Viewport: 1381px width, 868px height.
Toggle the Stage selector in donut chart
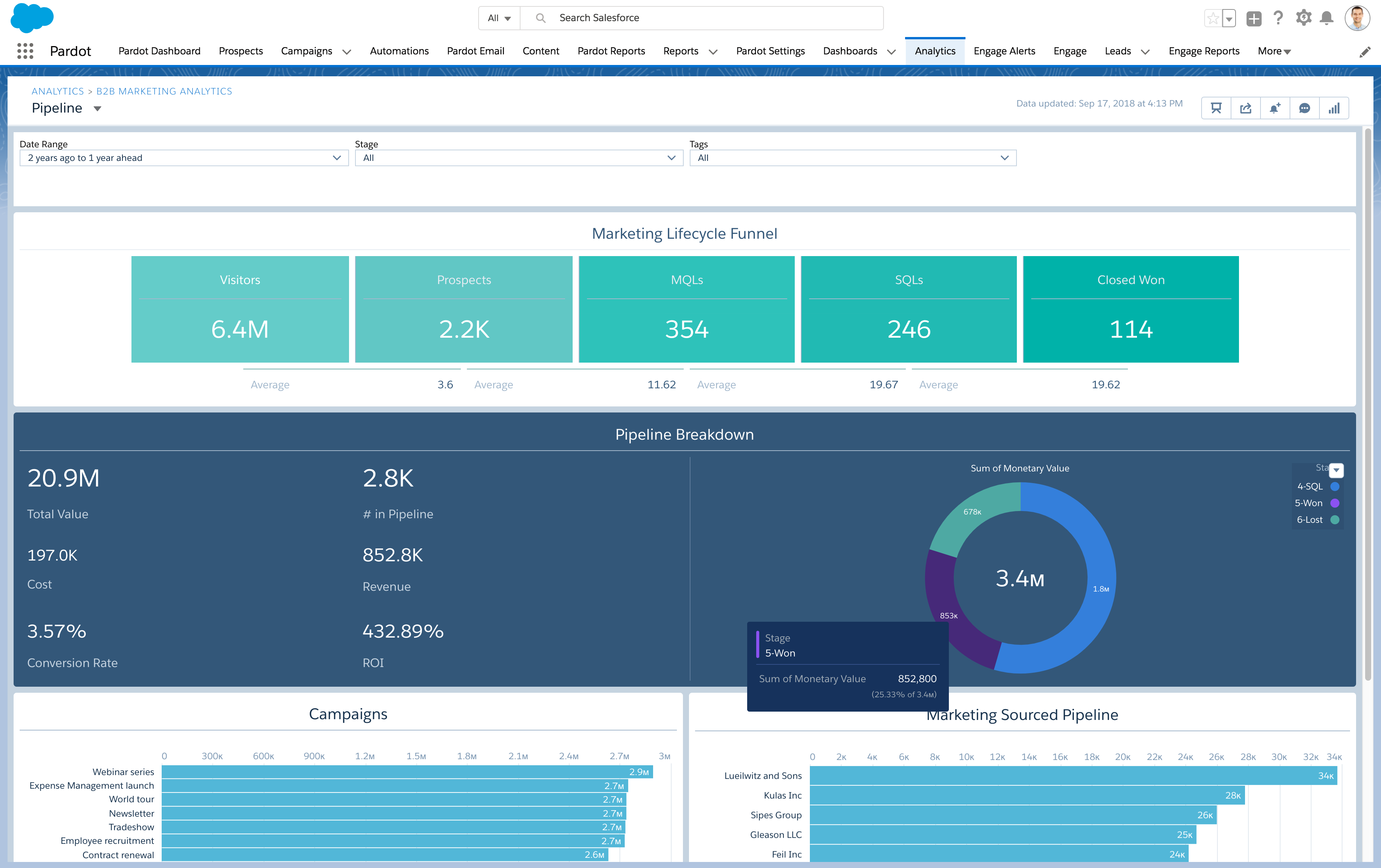point(1337,470)
